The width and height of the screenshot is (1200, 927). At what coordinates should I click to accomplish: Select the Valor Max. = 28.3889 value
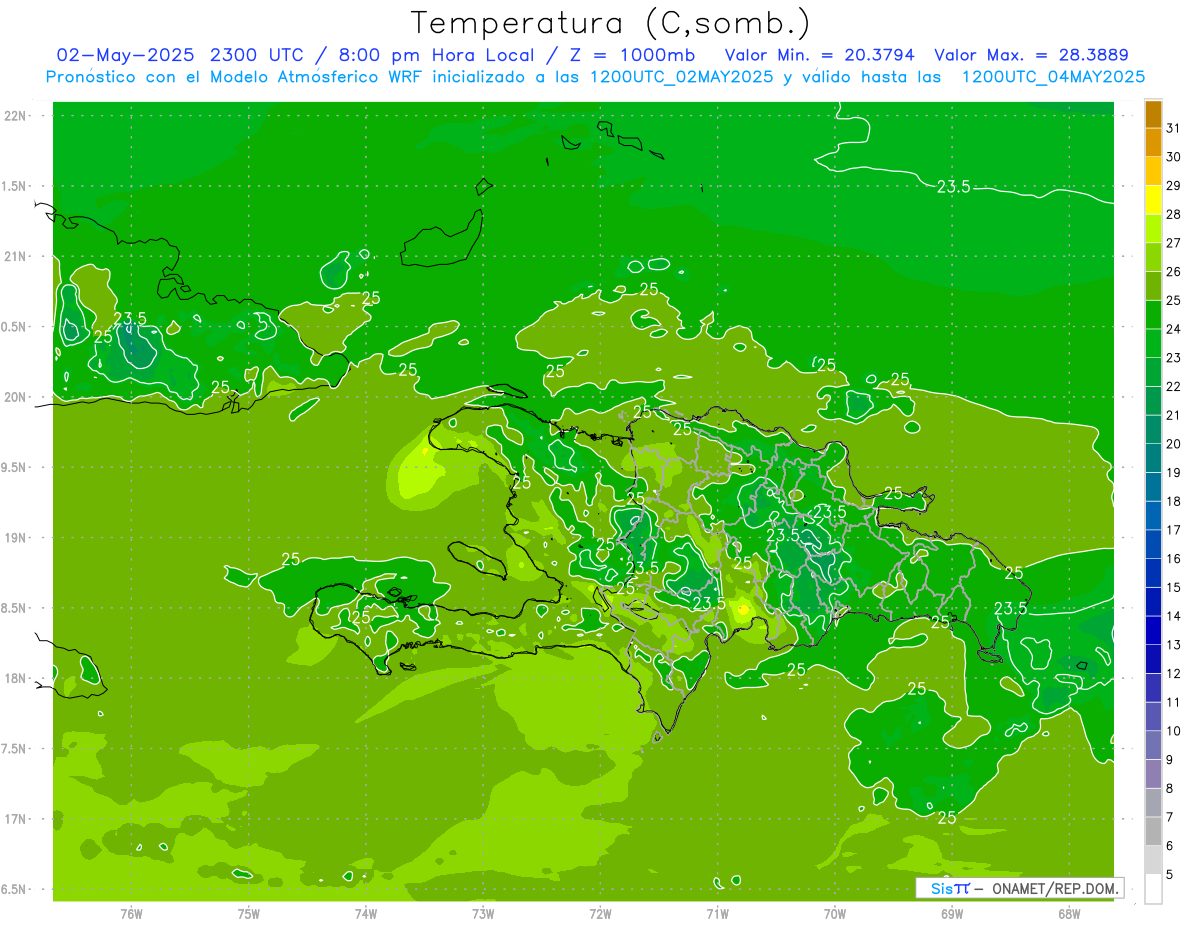1030,55
